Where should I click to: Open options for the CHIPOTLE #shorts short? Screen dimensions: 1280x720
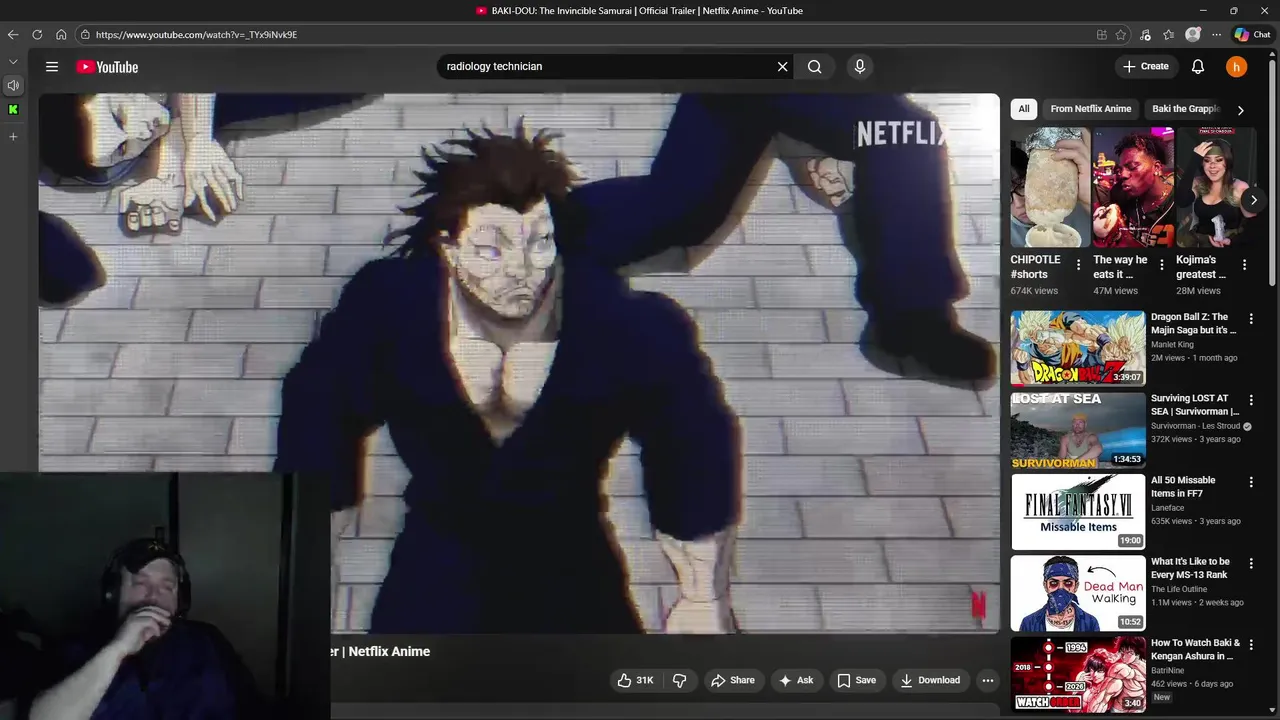coord(1078,265)
